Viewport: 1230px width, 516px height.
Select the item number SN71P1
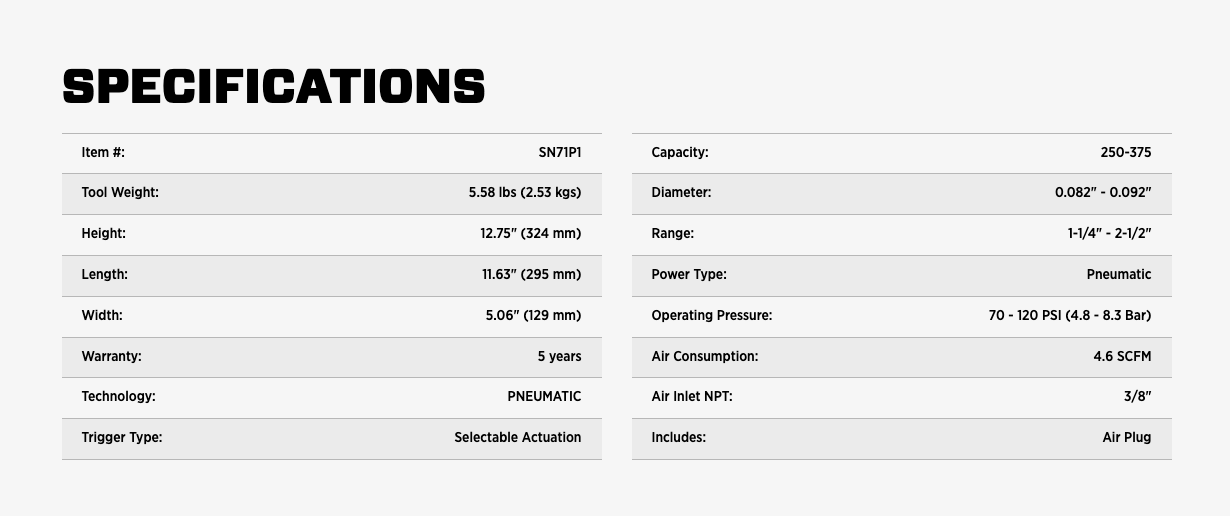tap(559, 153)
